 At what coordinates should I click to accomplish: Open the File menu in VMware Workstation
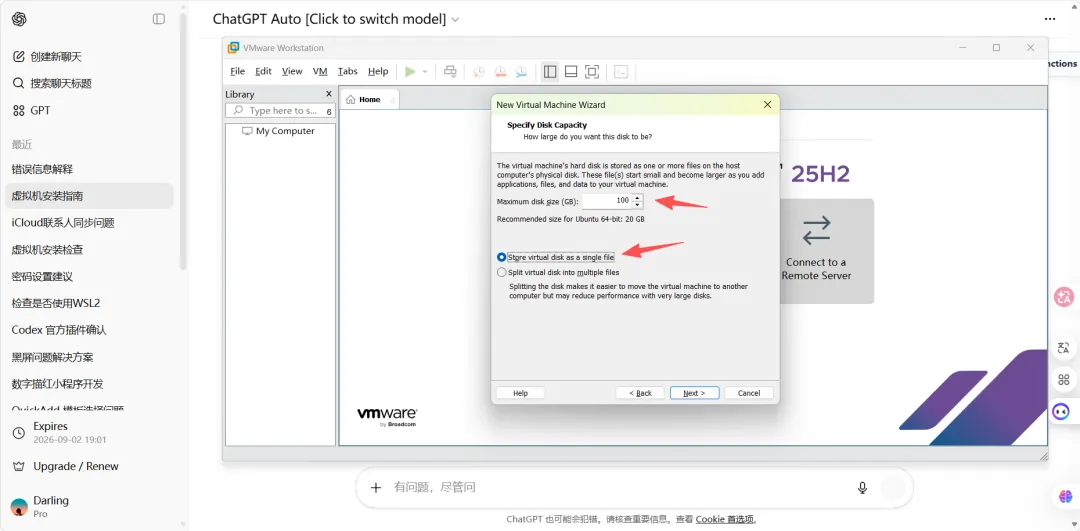click(238, 71)
